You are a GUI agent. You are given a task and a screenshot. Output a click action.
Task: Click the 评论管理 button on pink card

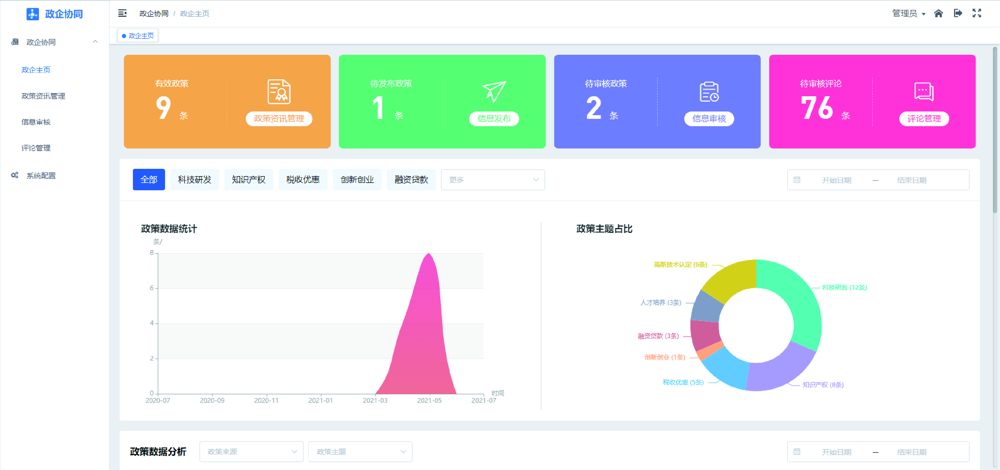pyautogui.click(x=924, y=119)
